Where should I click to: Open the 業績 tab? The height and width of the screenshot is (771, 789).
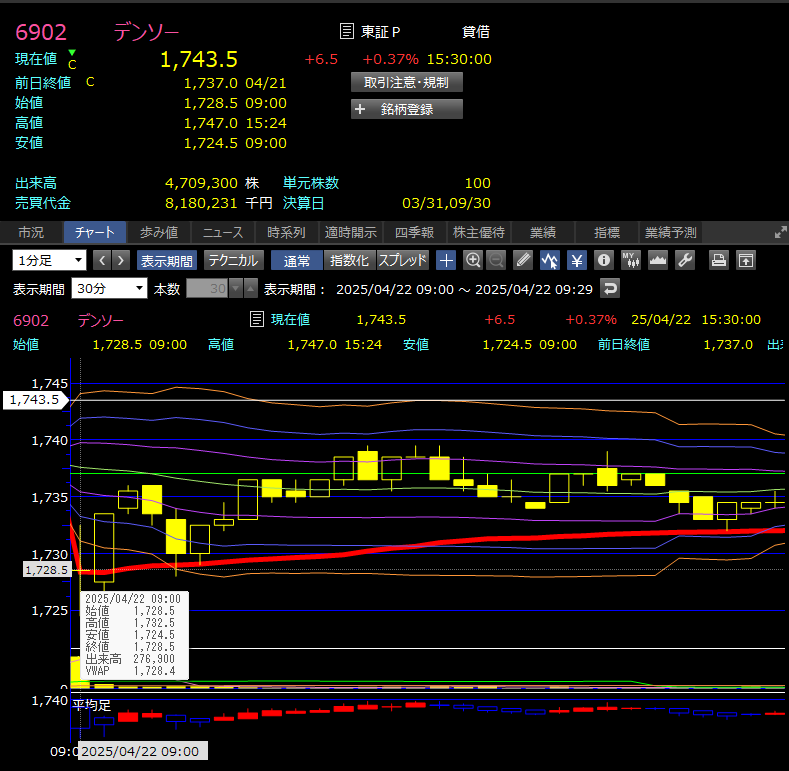point(542,232)
